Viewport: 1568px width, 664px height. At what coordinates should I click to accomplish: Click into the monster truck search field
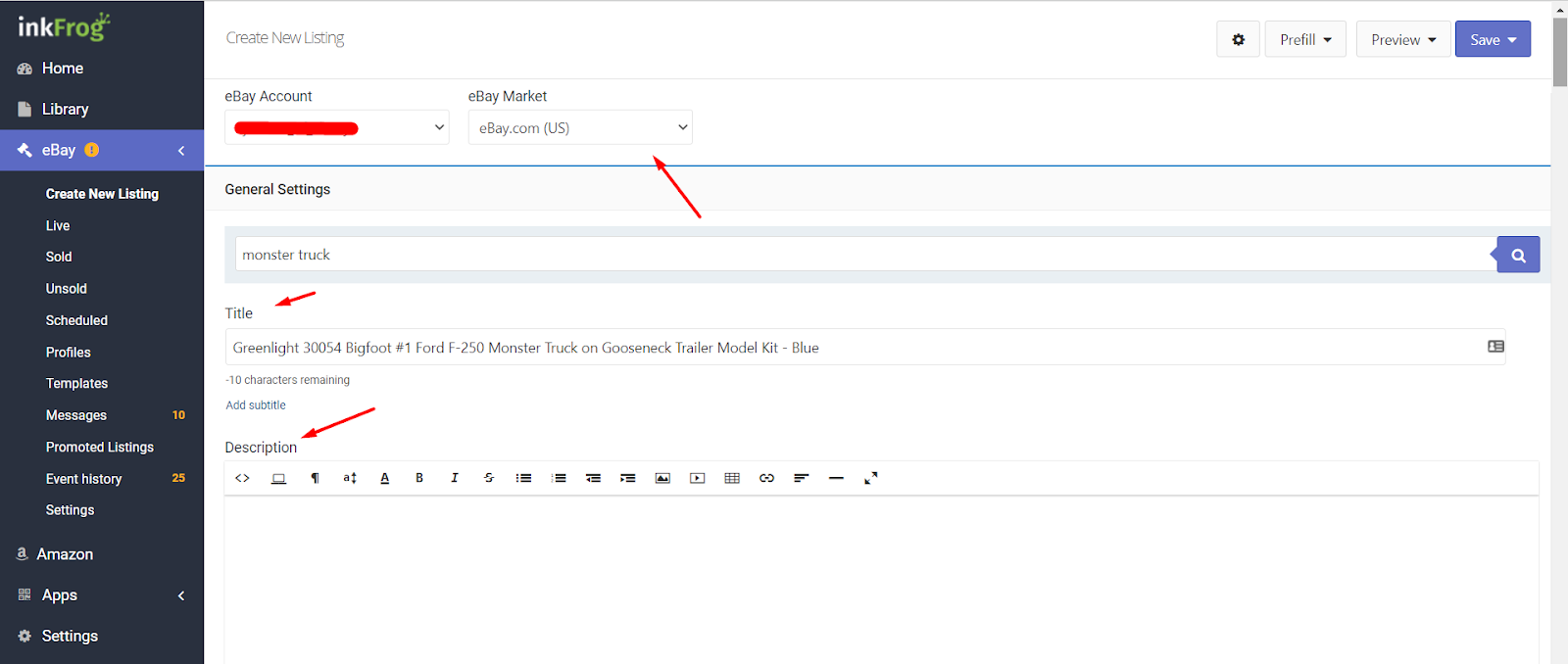[x=866, y=255]
